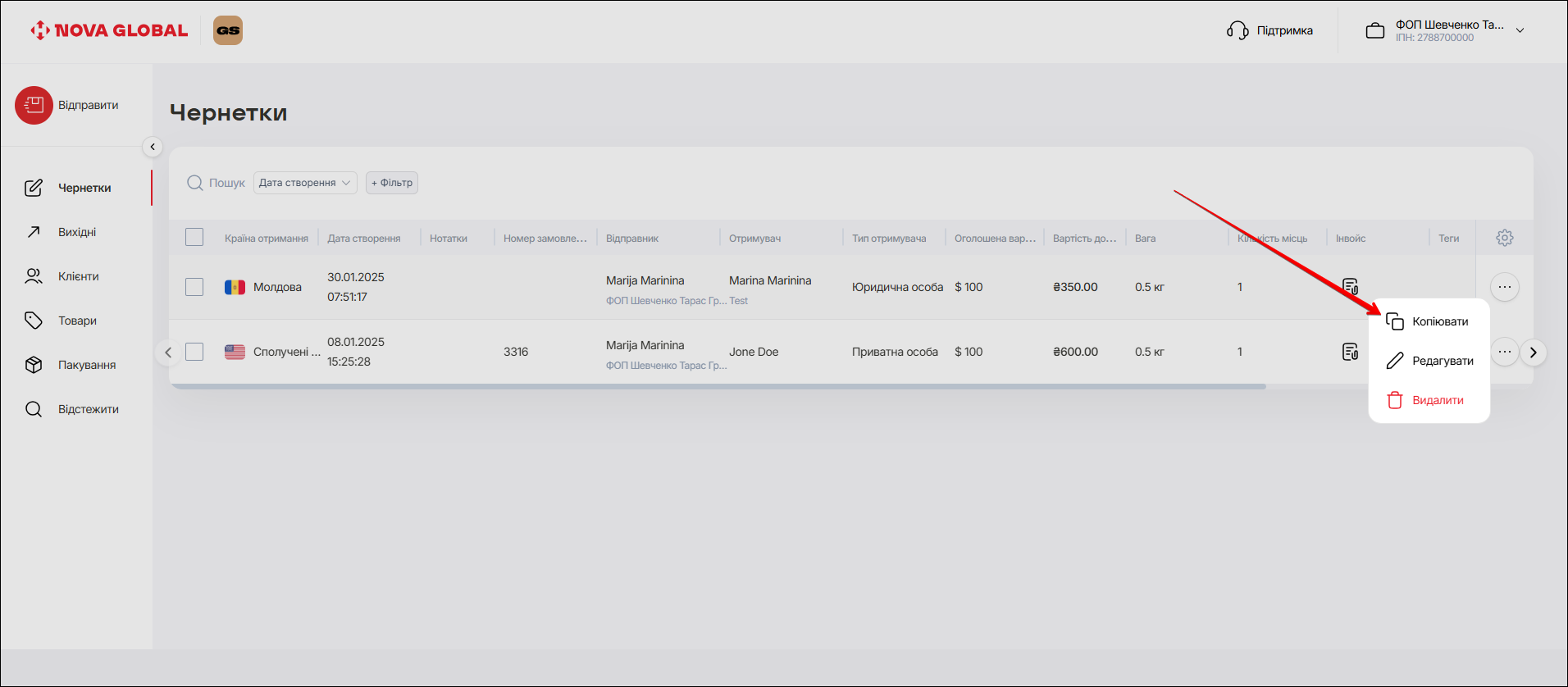This screenshot has height=687, width=1568.
Task: Check the United States draft checkbox
Action: tap(194, 352)
